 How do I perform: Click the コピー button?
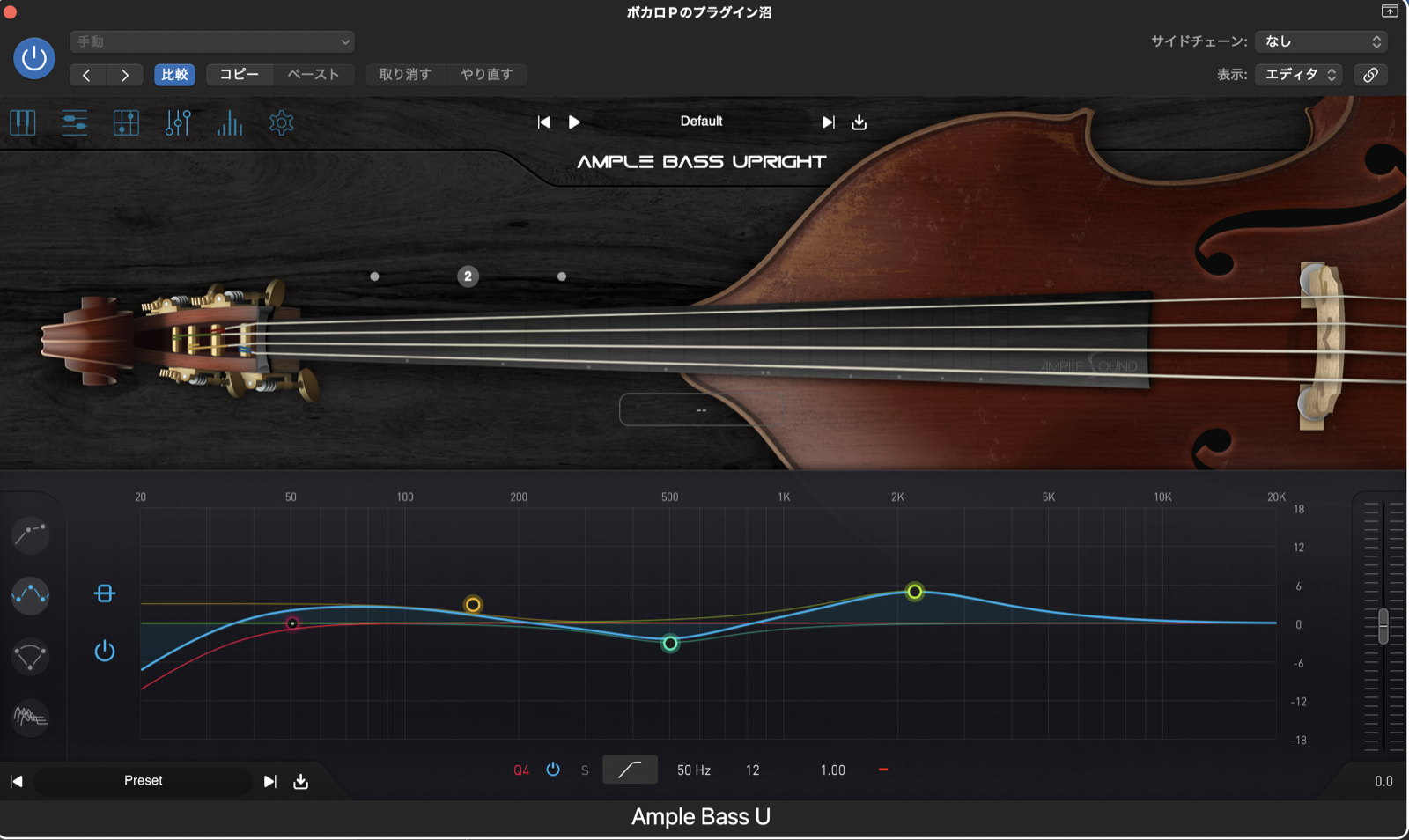[x=240, y=75]
